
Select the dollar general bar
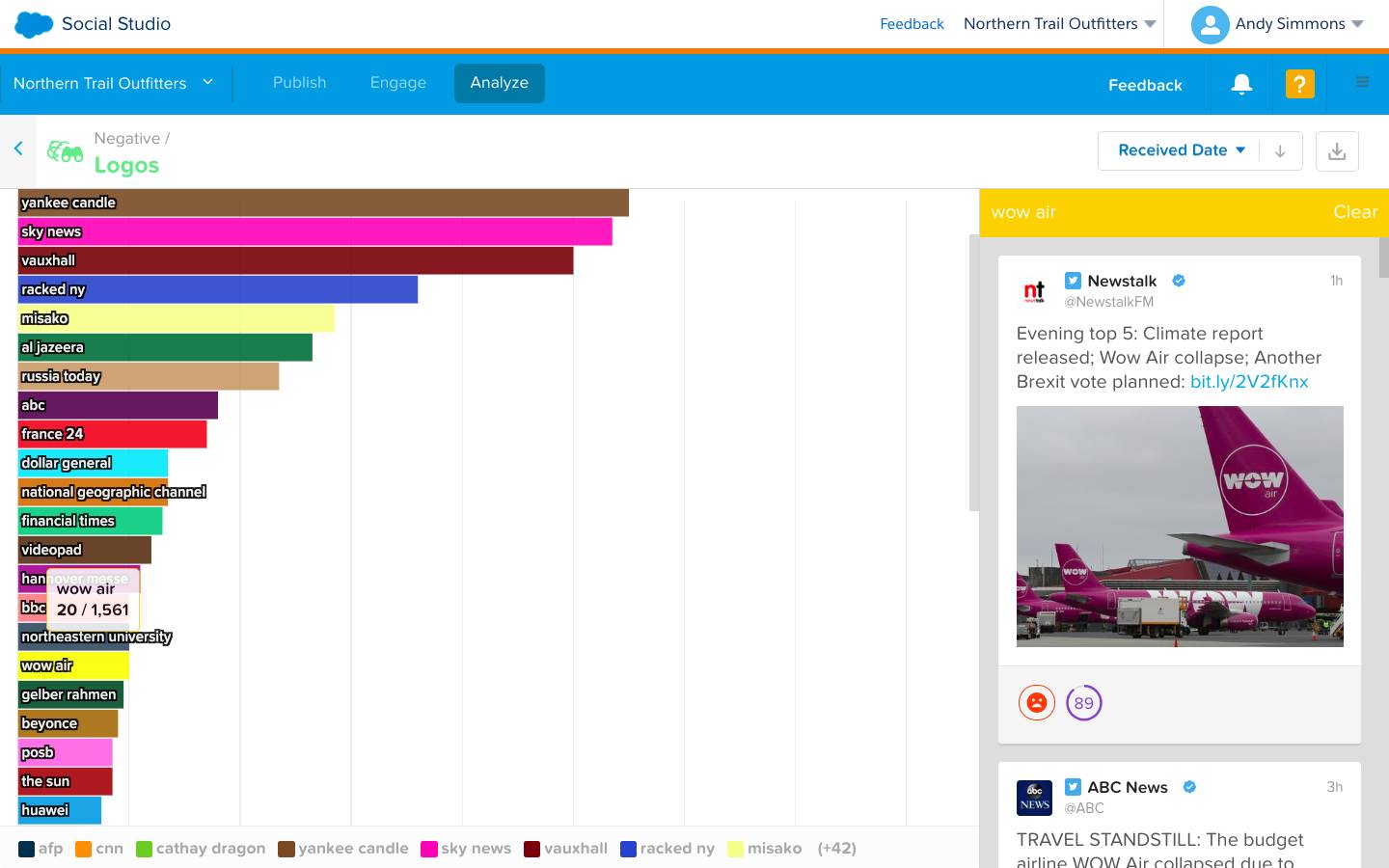tap(93, 463)
